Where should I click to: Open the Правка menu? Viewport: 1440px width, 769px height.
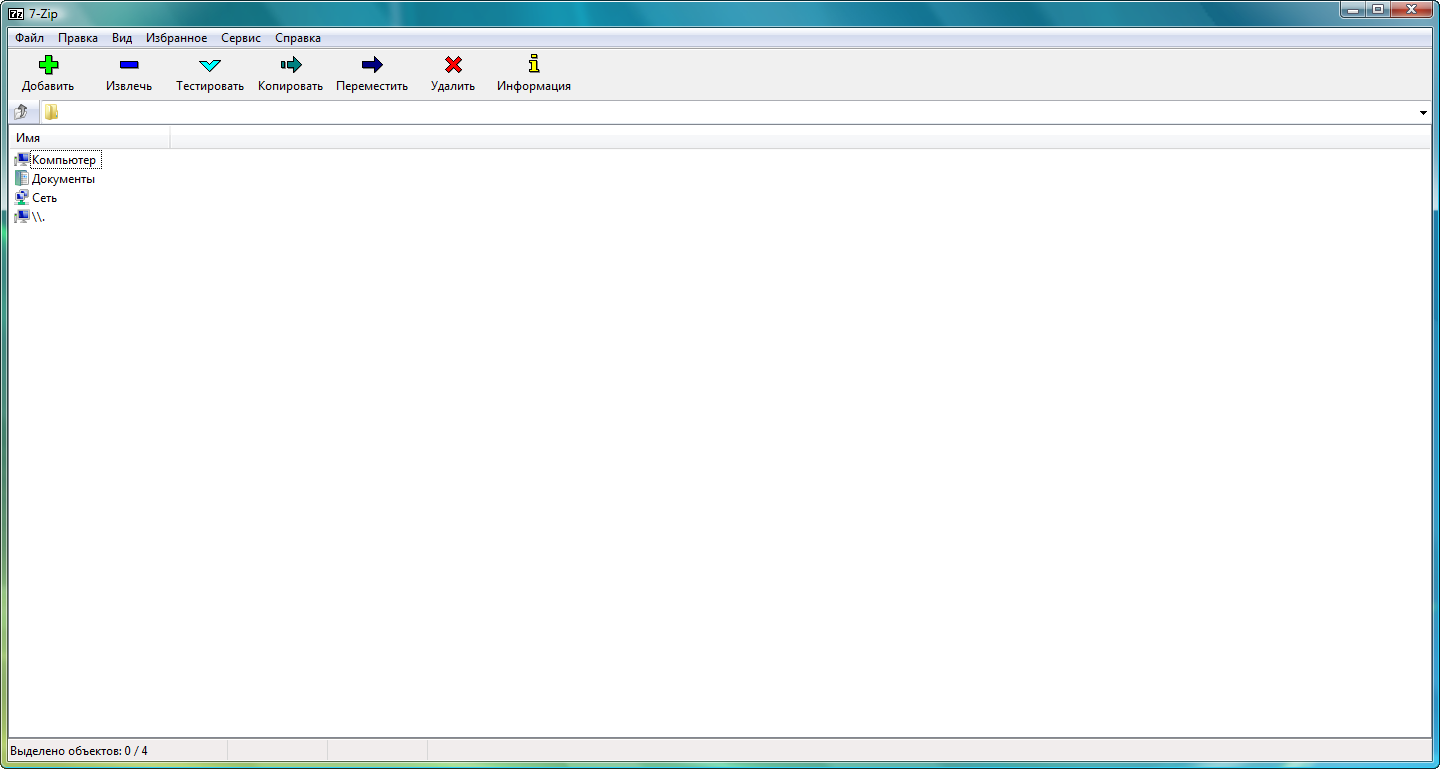(x=78, y=38)
